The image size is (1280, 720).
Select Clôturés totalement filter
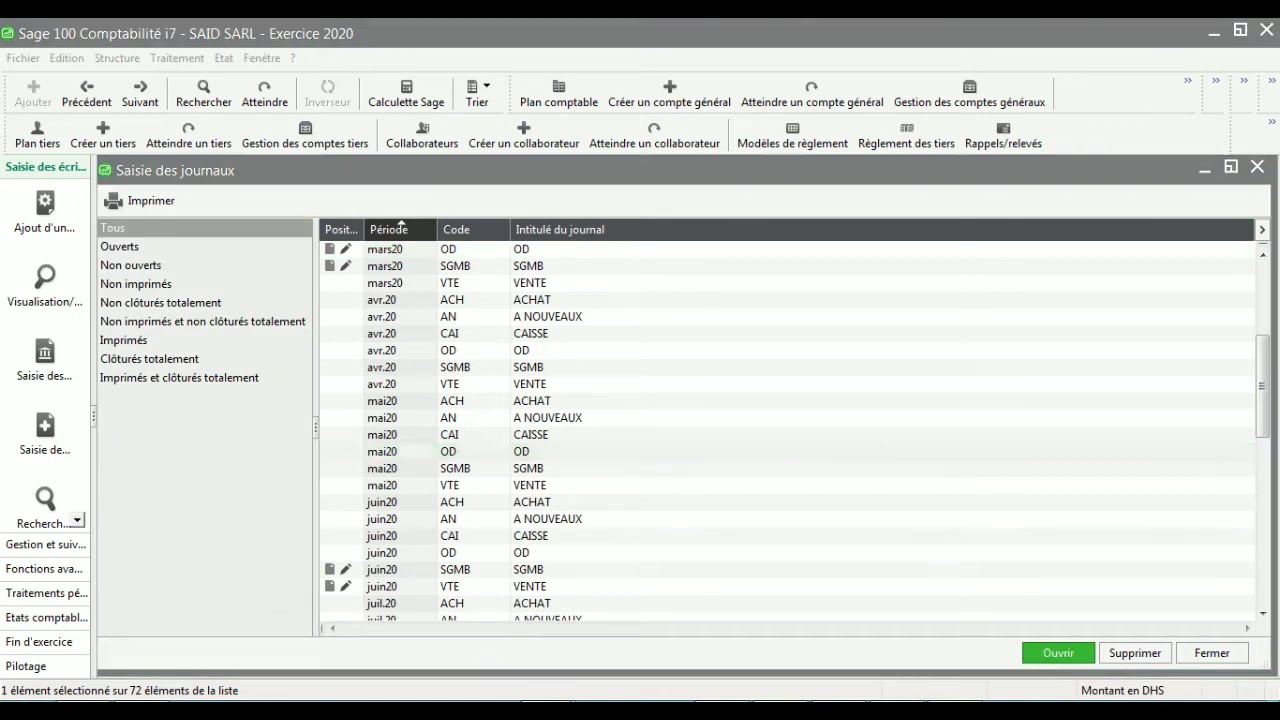(205, 359)
